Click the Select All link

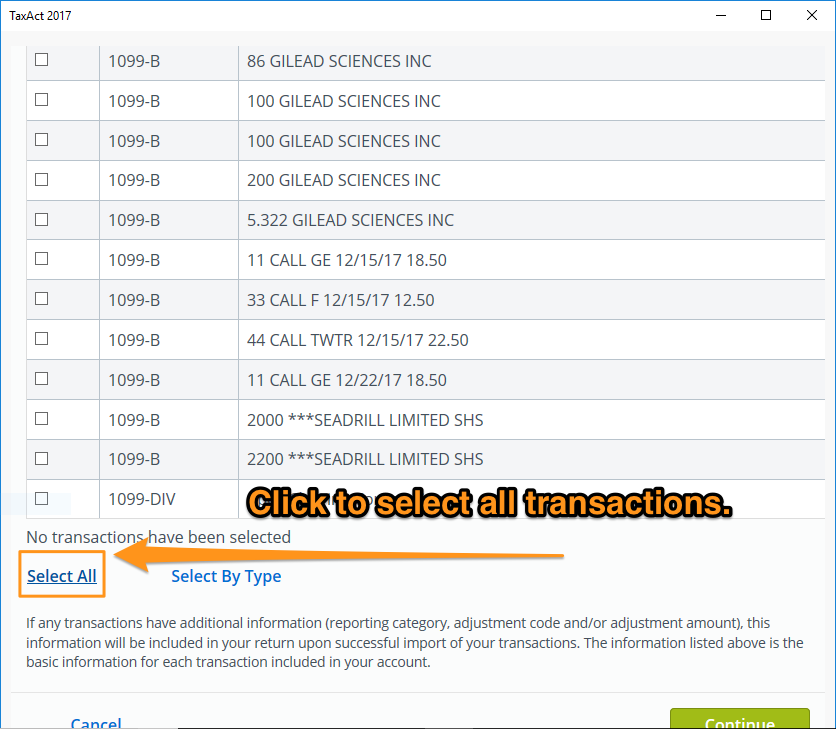61,576
